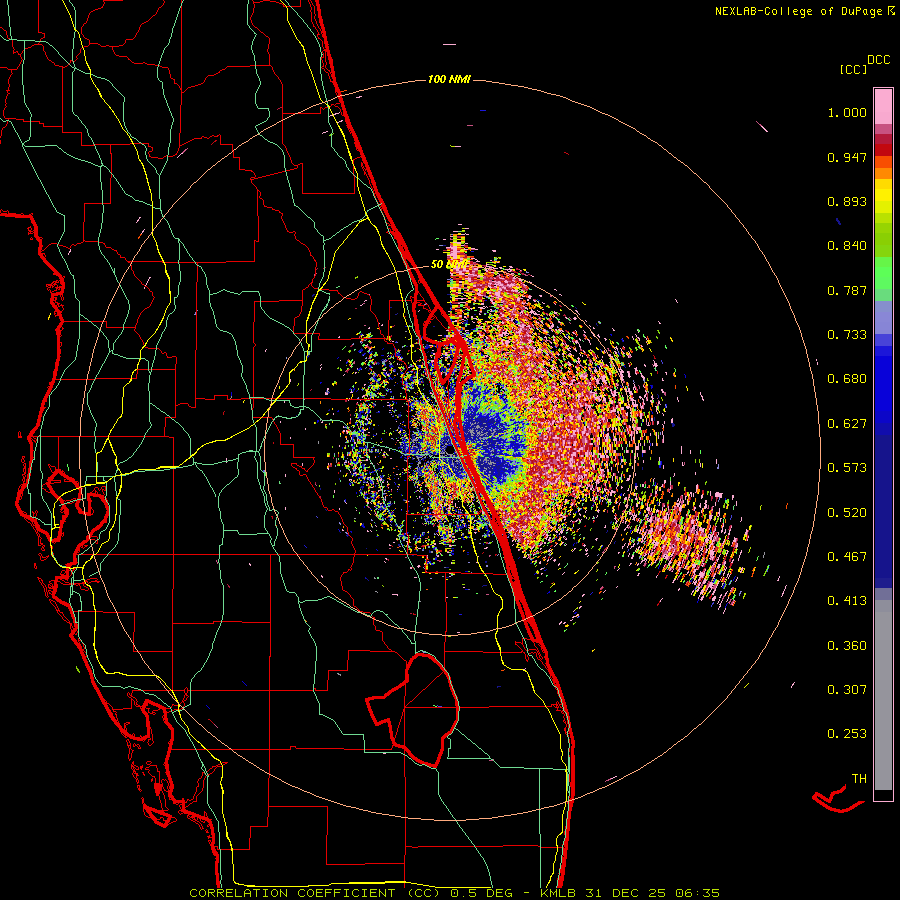Click the radar site marker at ring center

449,451
